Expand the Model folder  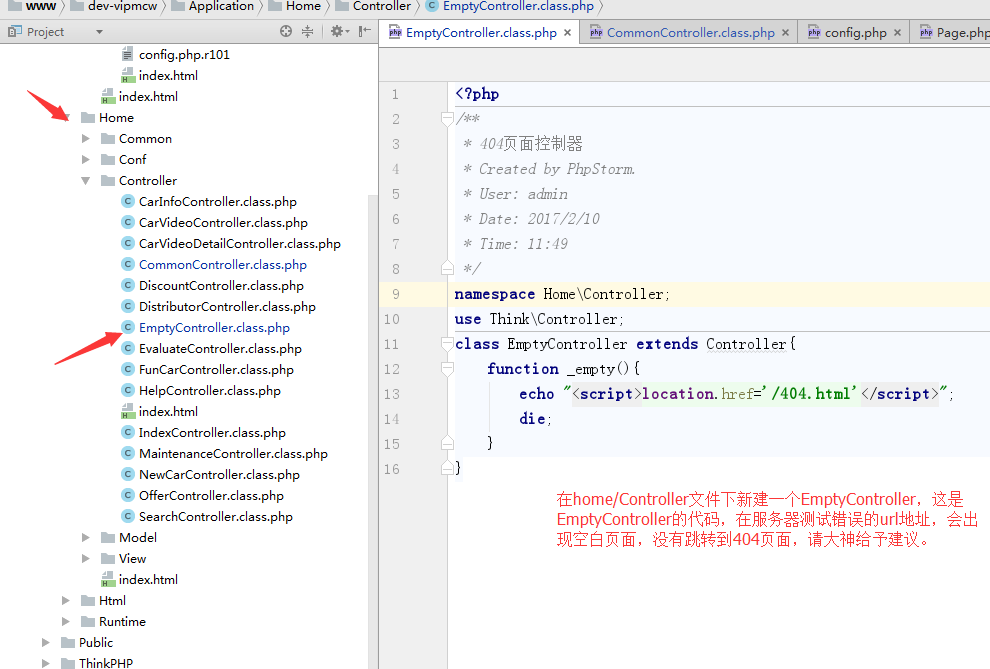pos(87,537)
